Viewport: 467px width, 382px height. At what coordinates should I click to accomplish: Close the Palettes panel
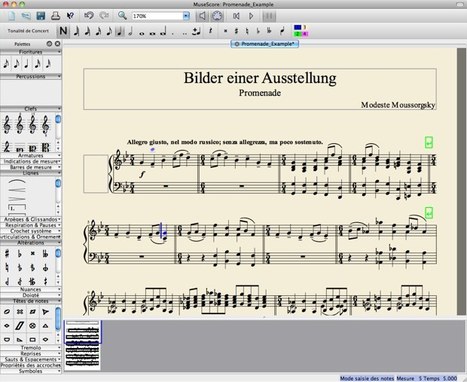pyautogui.click(x=57, y=44)
